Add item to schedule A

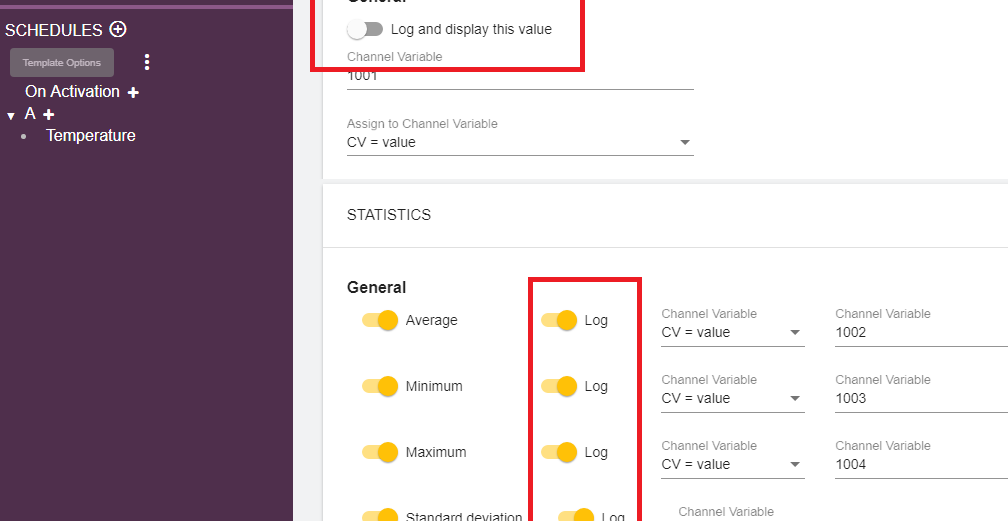[x=49, y=115]
